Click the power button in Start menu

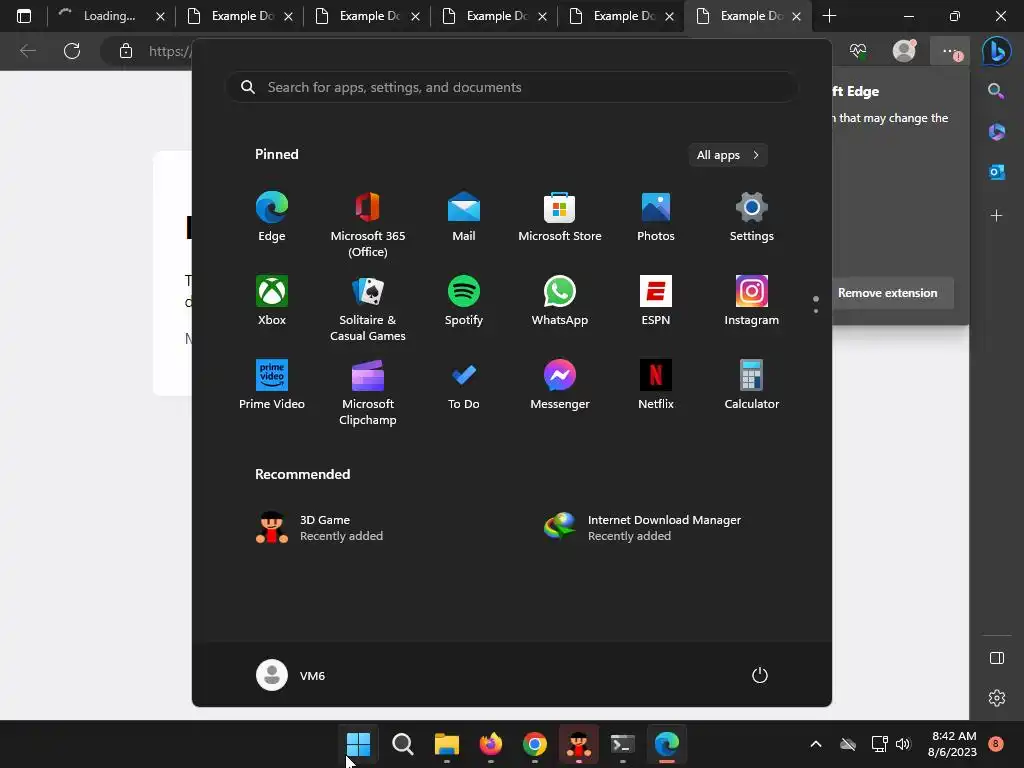click(x=760, y=675)
